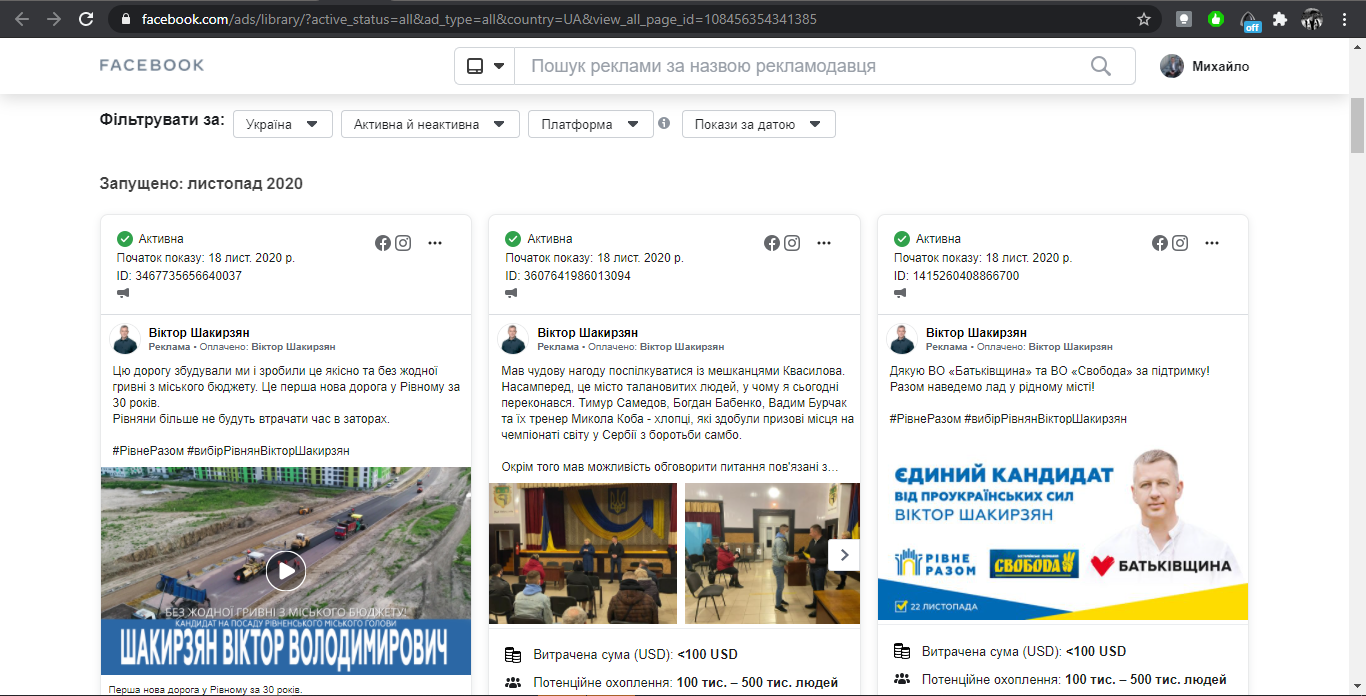
Task: Click the advertiser search input field
Action: (x=800, y=66)
